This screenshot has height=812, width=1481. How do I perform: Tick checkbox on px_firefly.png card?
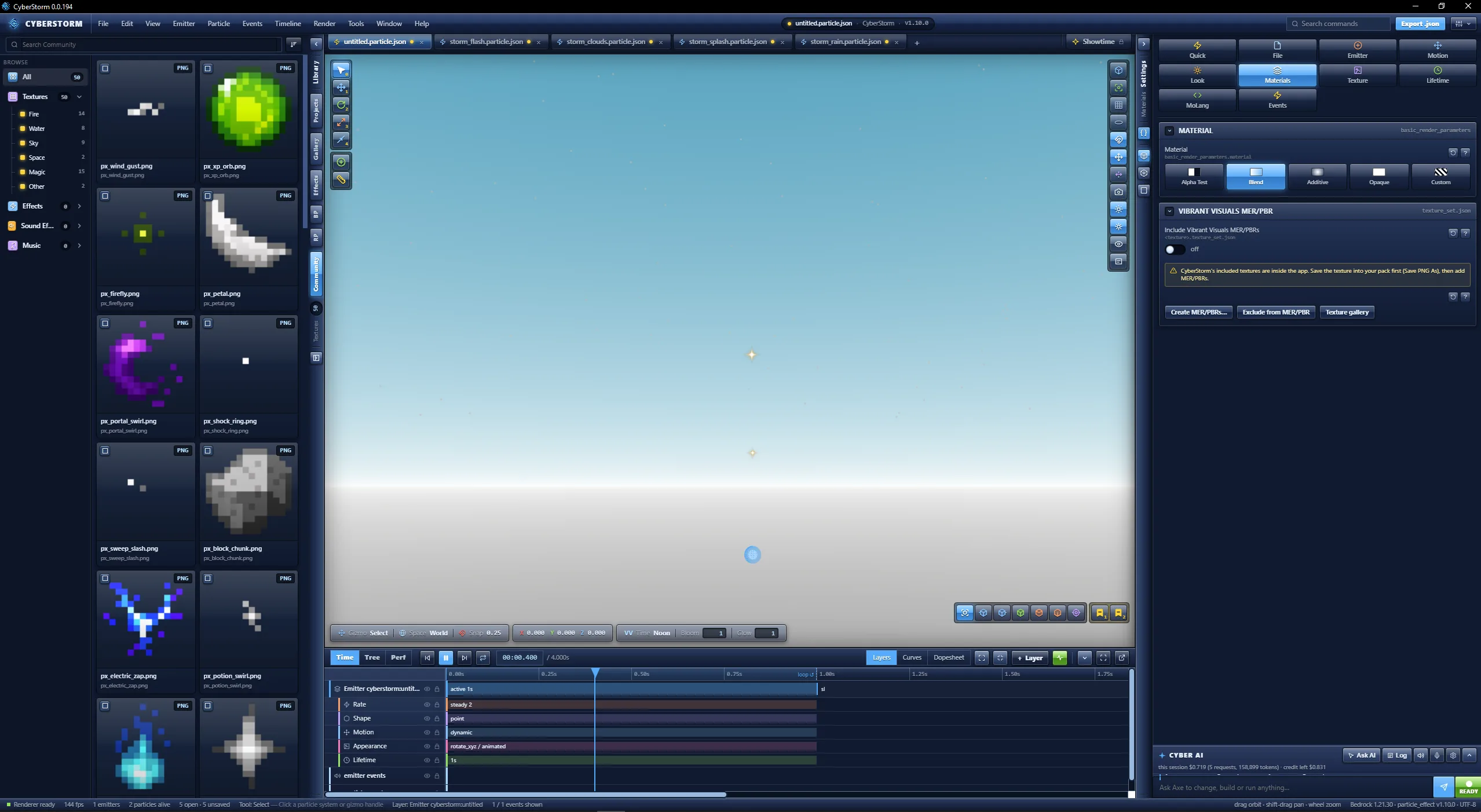(x=105, y=196)
